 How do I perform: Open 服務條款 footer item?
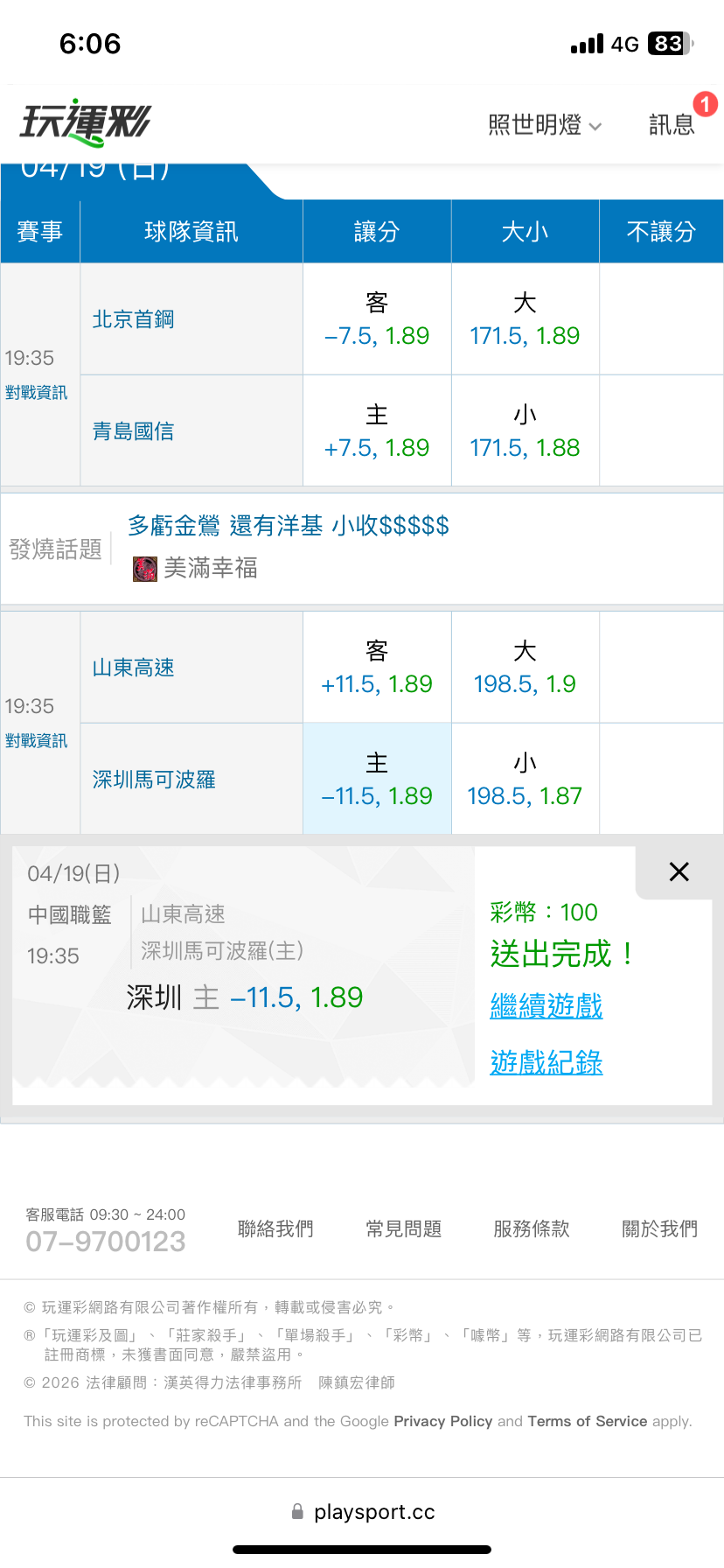click(532, 1229)
